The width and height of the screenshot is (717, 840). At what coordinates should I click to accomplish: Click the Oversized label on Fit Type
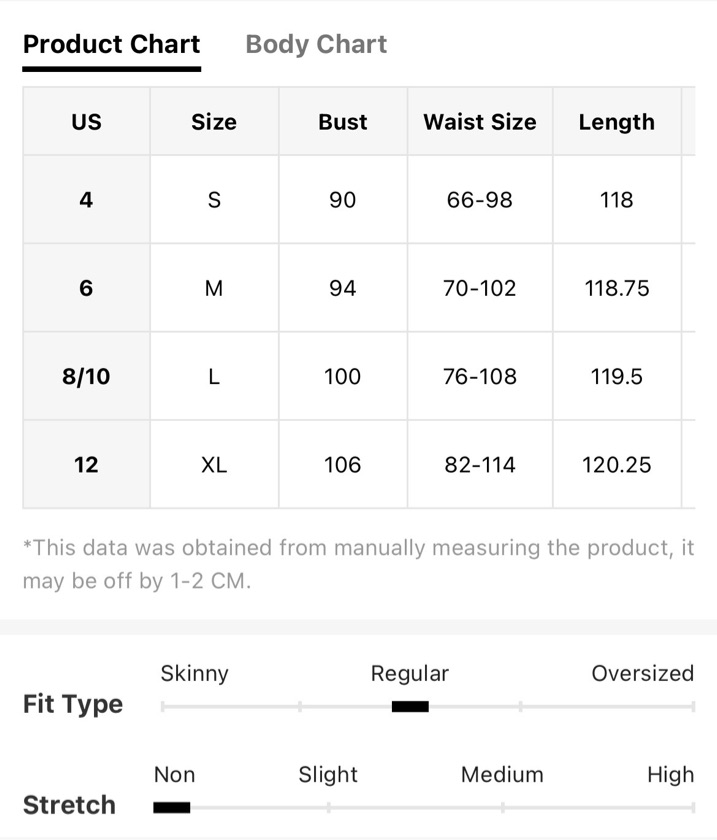coord(643,673)
